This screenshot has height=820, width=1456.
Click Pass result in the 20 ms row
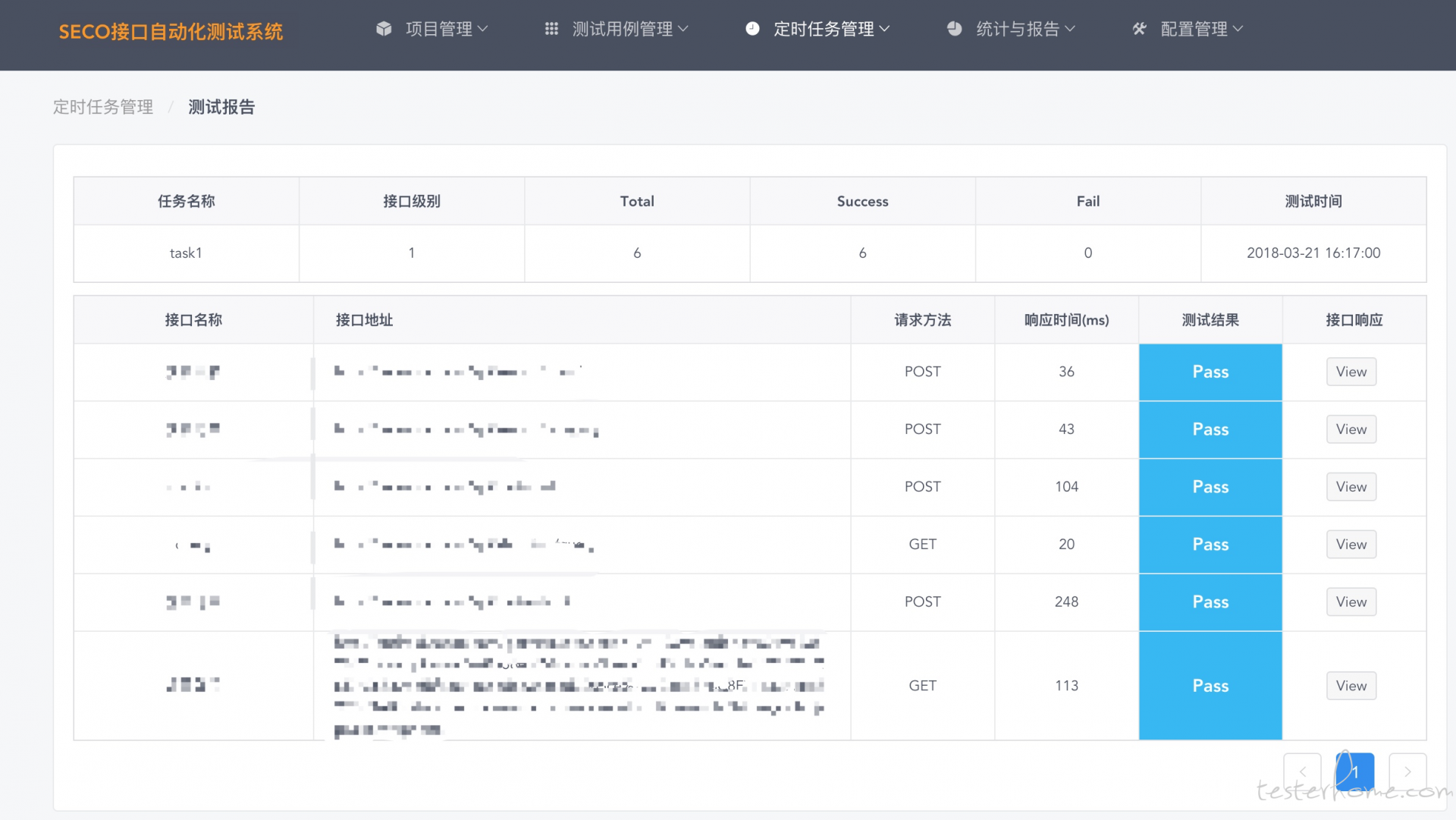pyautogui.click(x=1210, y=545)
